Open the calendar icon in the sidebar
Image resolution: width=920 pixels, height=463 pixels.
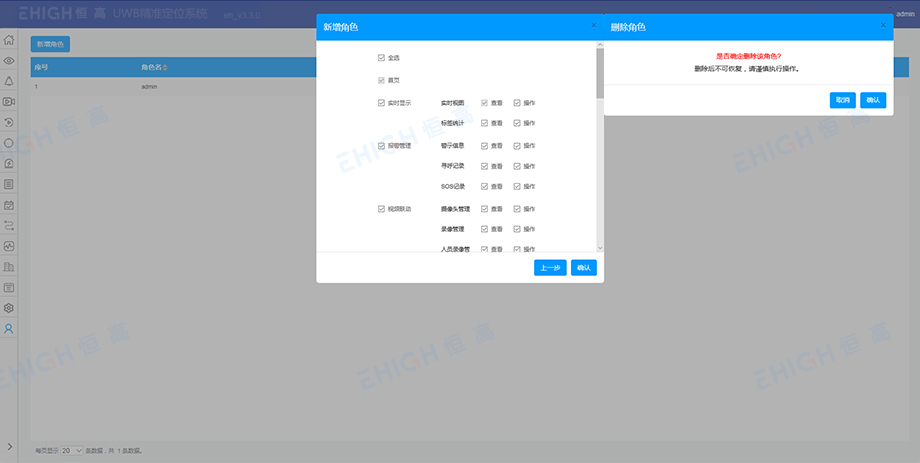pyautogui.click(x=9, y=205)
